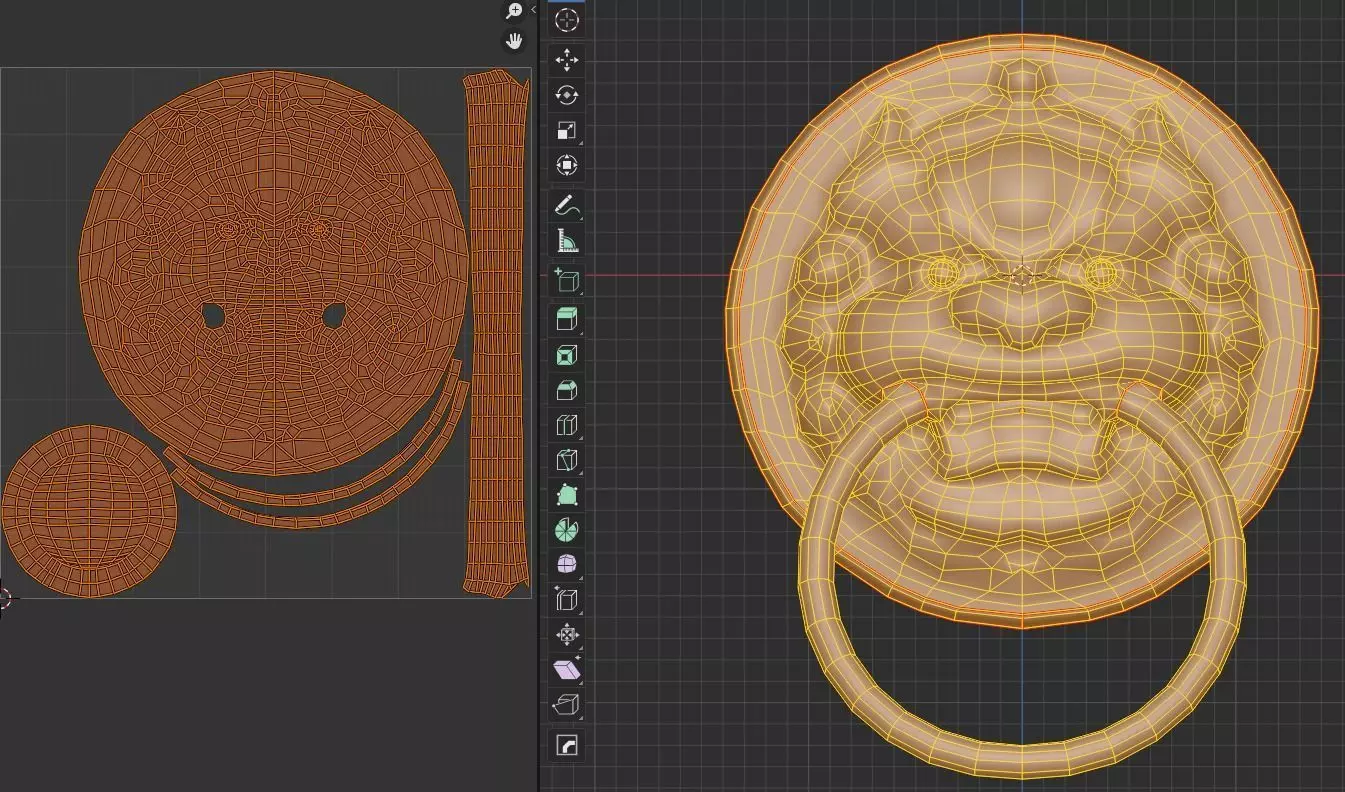Select the Annotate pencil tool

click(x=567, y=206)
